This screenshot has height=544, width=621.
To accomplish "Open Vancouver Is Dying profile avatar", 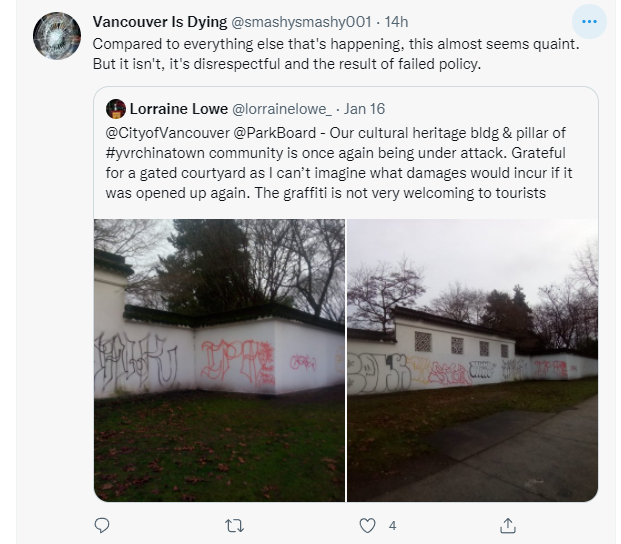I will pyautogui.click(x=57, y=36).
